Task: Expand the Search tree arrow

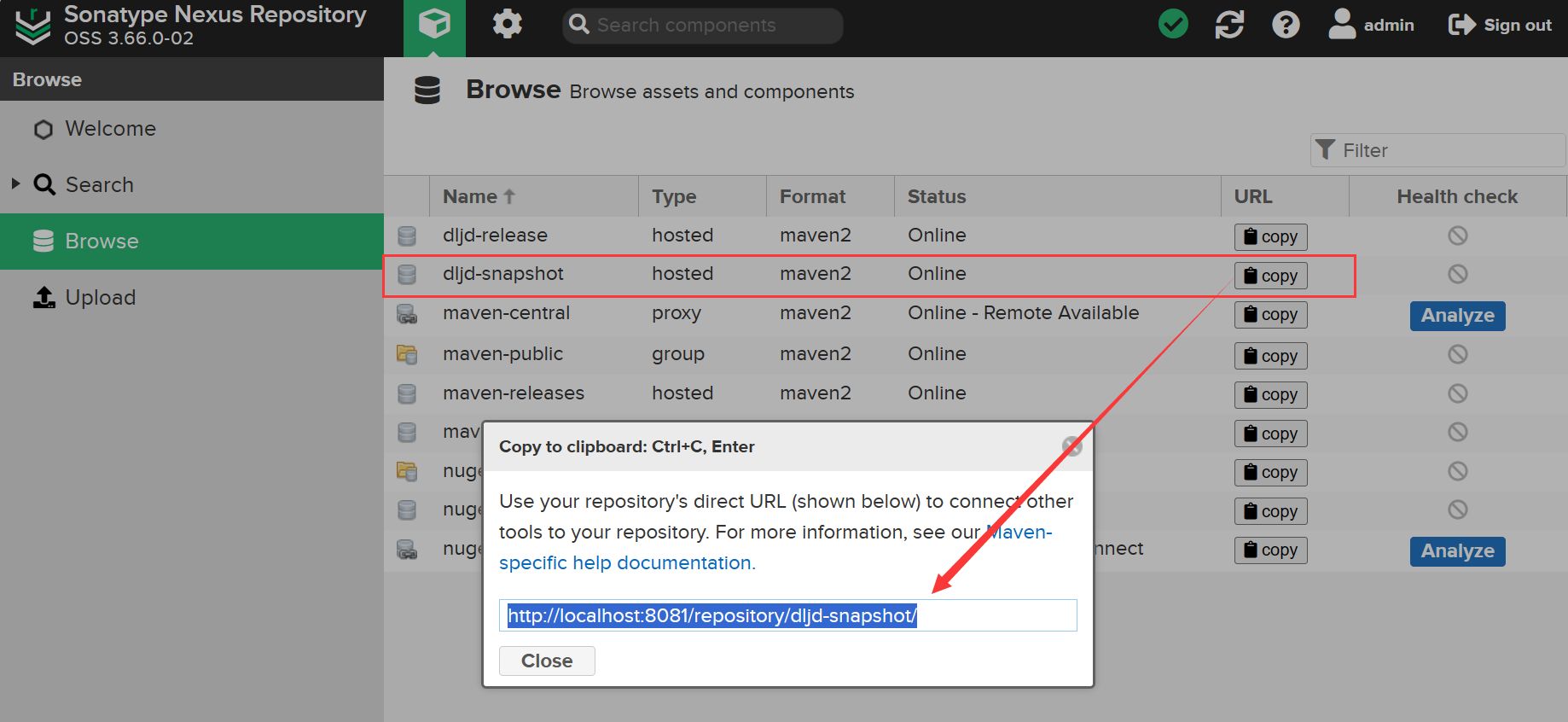Action: pyautogui.click(x=15, y=183)
